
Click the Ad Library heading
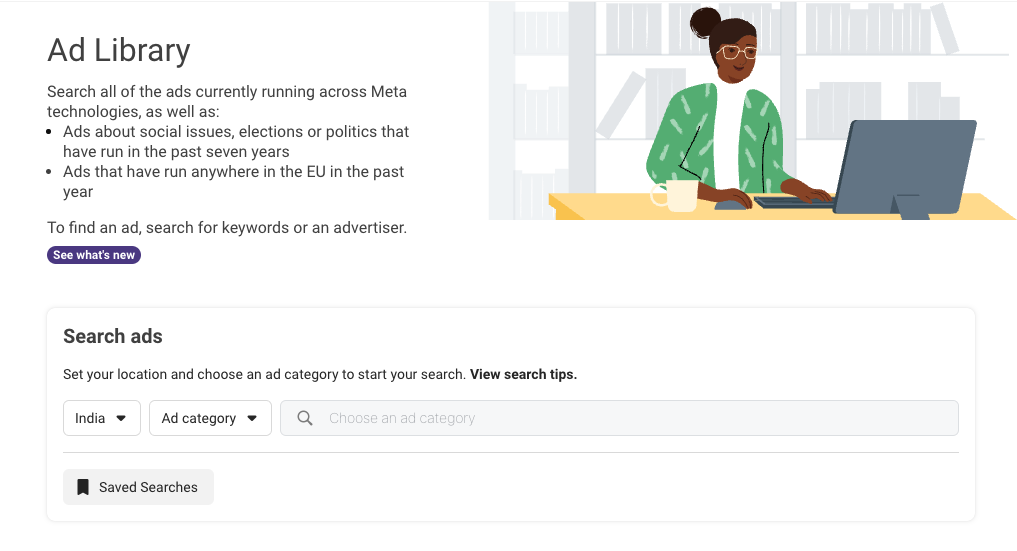(x=119, y=50)
